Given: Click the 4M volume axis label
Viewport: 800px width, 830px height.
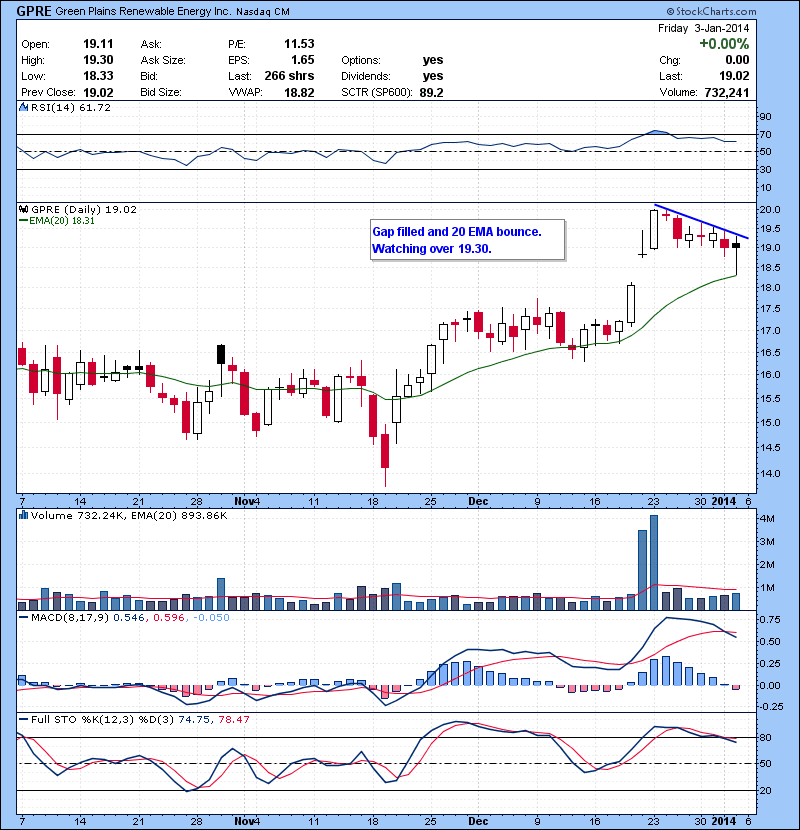Looking at the screenshot, I should (x=767, y=519).
